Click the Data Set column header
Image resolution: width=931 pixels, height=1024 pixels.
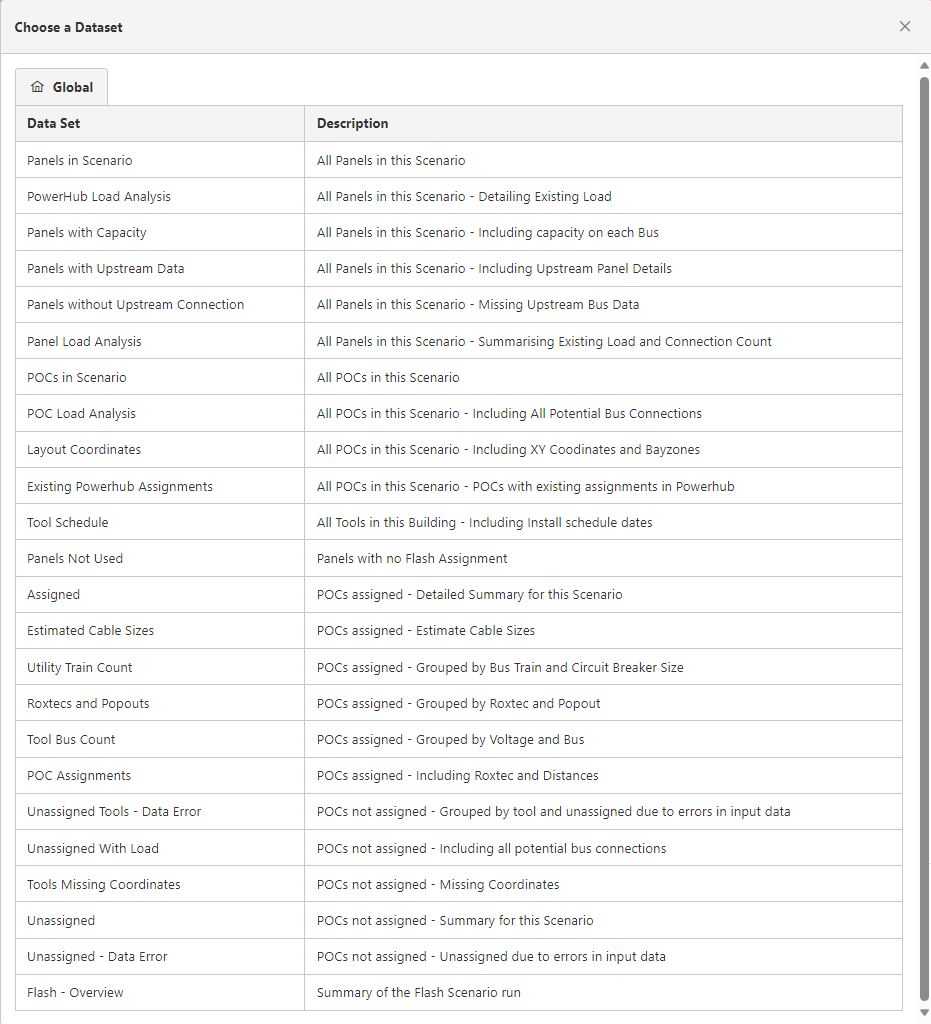[x=54, y=123]
